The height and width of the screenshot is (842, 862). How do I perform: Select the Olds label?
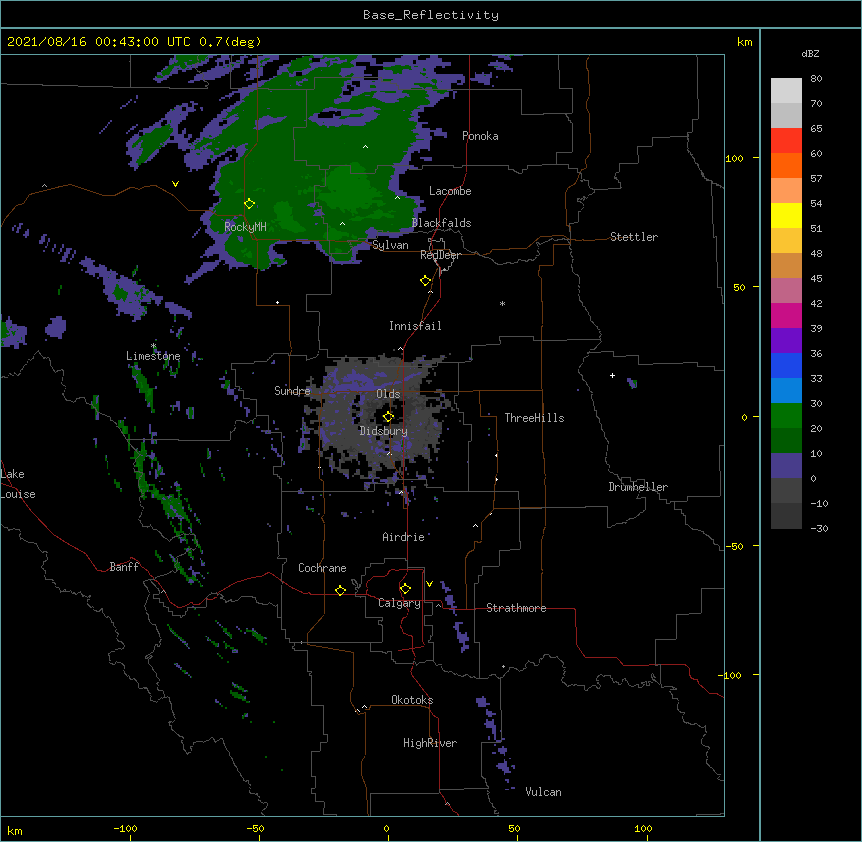(388, 394)
